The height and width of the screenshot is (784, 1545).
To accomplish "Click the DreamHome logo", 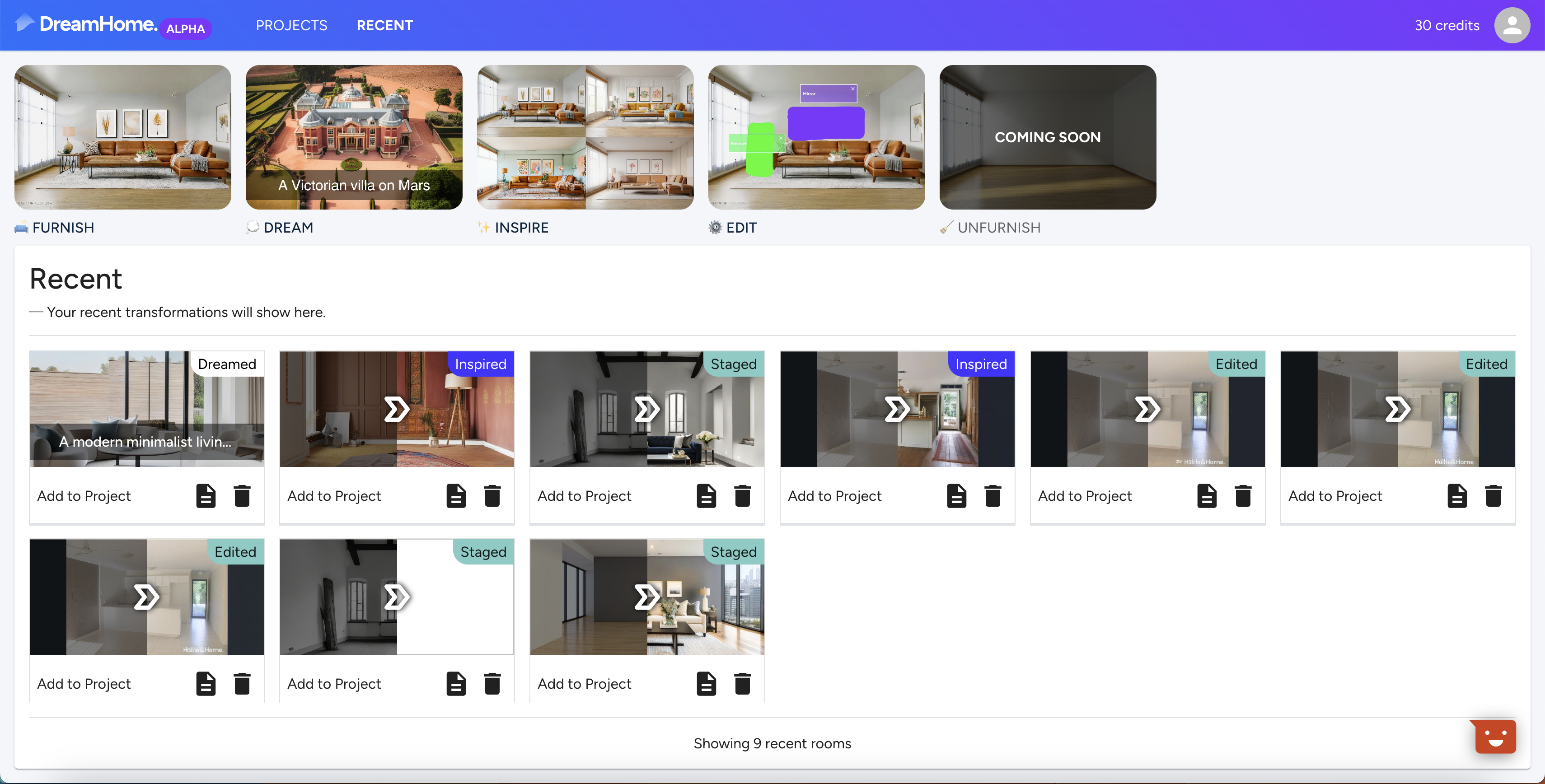I will [x=98, y=24].
